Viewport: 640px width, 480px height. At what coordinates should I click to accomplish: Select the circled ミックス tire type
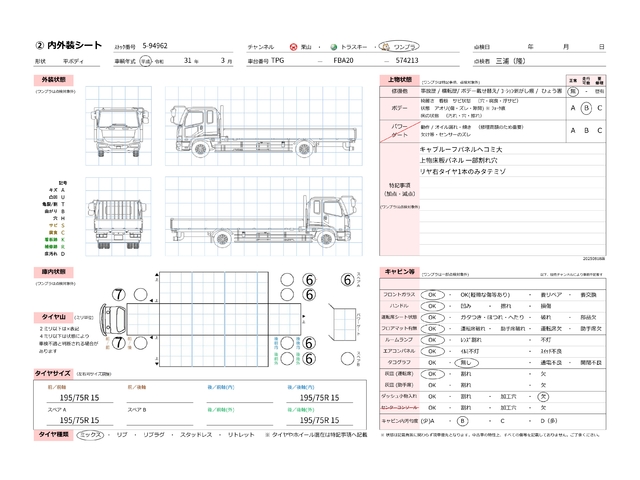89,436
